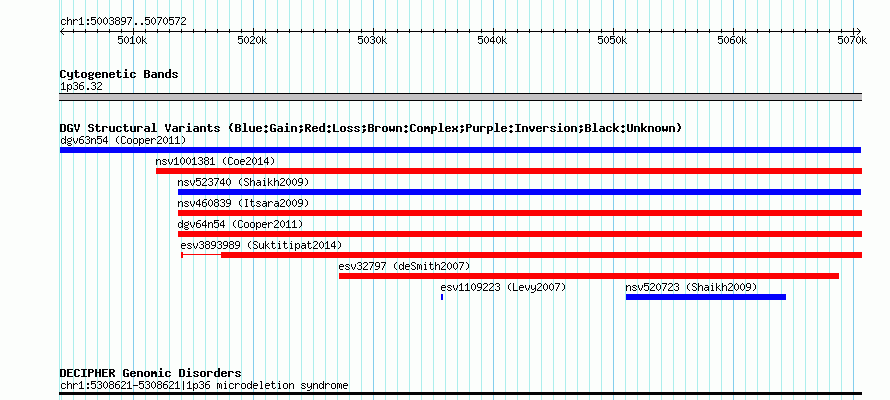Click the nsv523740 (Shaikh2009) label
Image resolution: width=890 pixels, height=400 pixels.
click(x=243, y=182)
